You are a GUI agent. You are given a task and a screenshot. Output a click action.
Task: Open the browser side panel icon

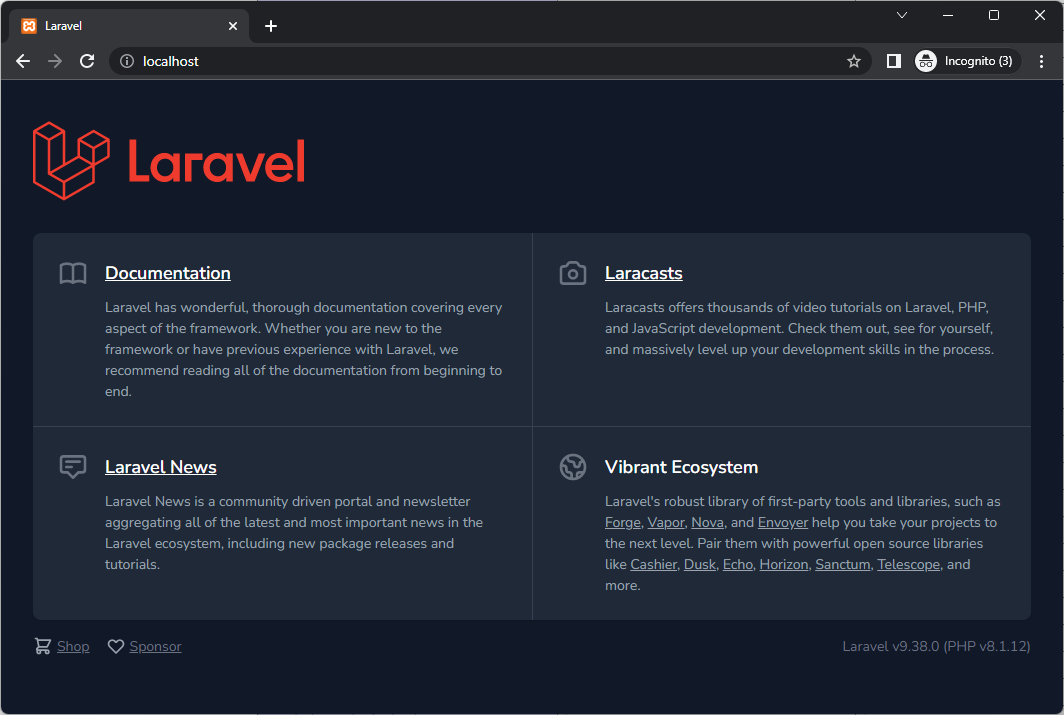894,61
